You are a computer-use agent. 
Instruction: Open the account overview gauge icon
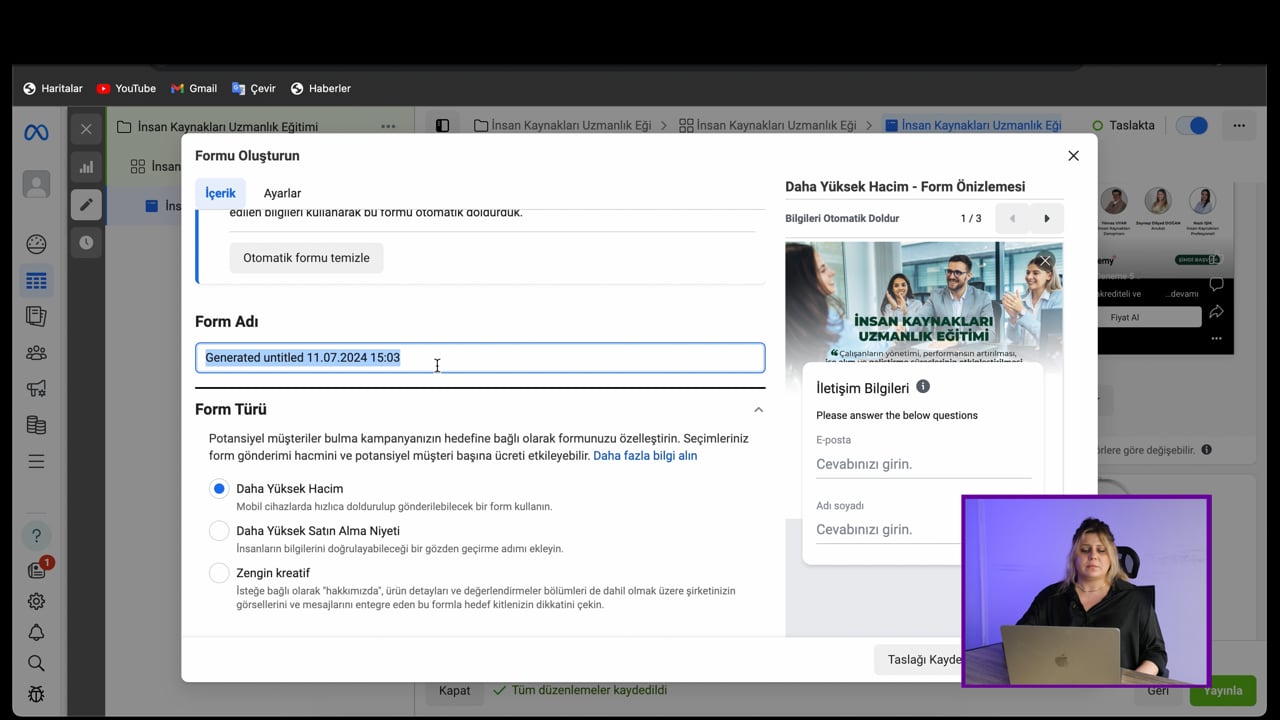(x=36, y=244)
